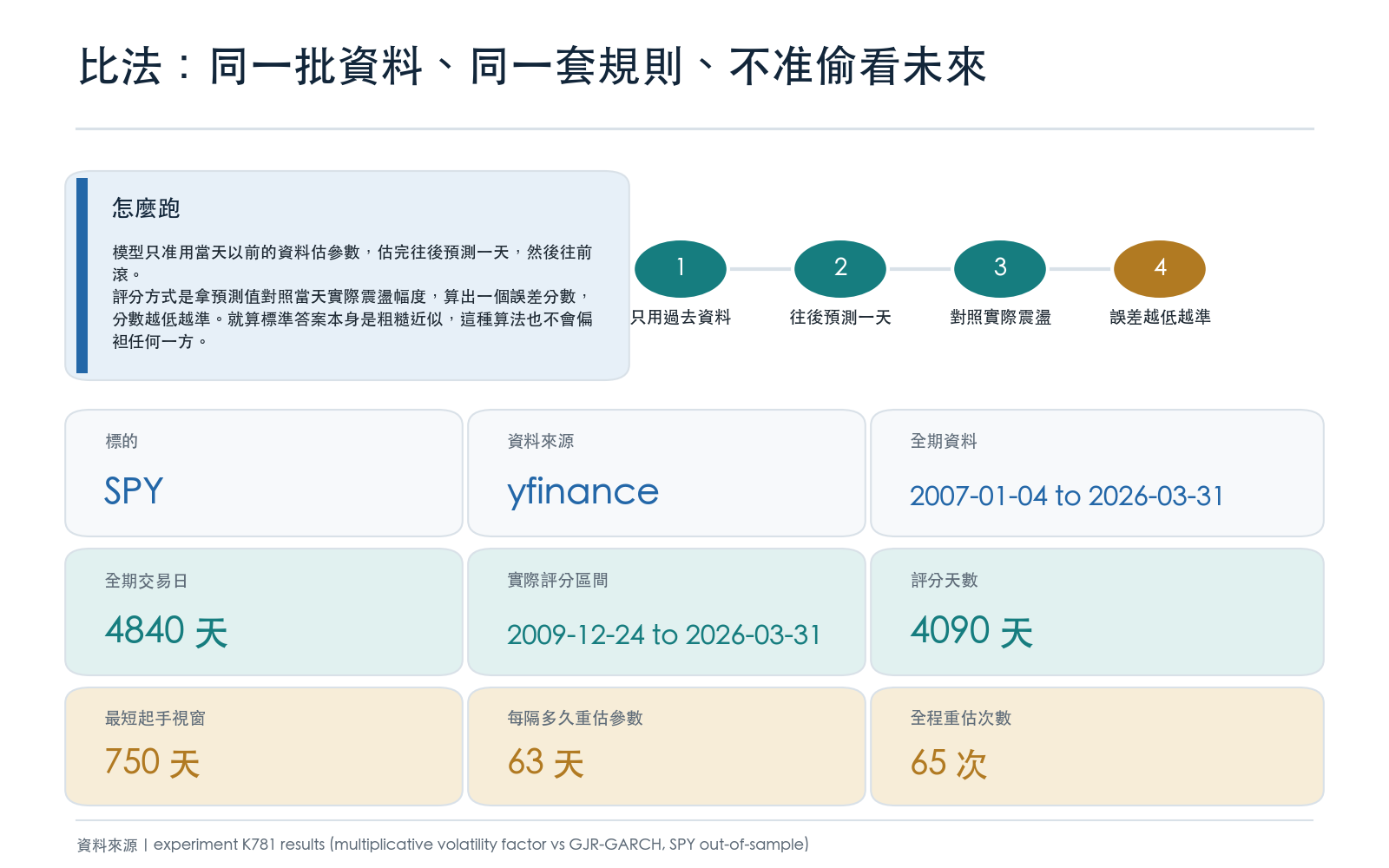
Task: Select date range 2007-01-04 to 2026-03-31
Action: pos(1067,496)
